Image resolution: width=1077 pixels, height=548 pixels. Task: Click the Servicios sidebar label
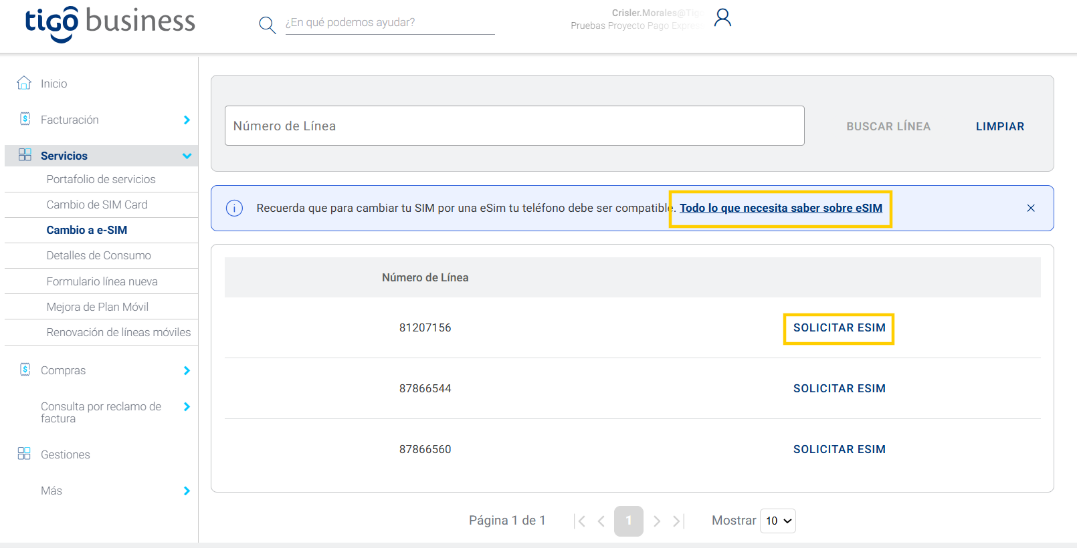(x=64, y=156)
